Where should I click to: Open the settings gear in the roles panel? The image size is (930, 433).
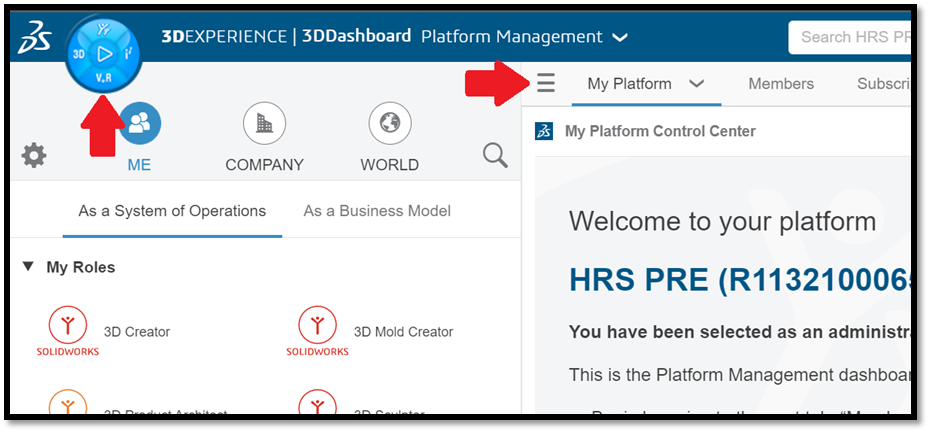click(34, 155)
